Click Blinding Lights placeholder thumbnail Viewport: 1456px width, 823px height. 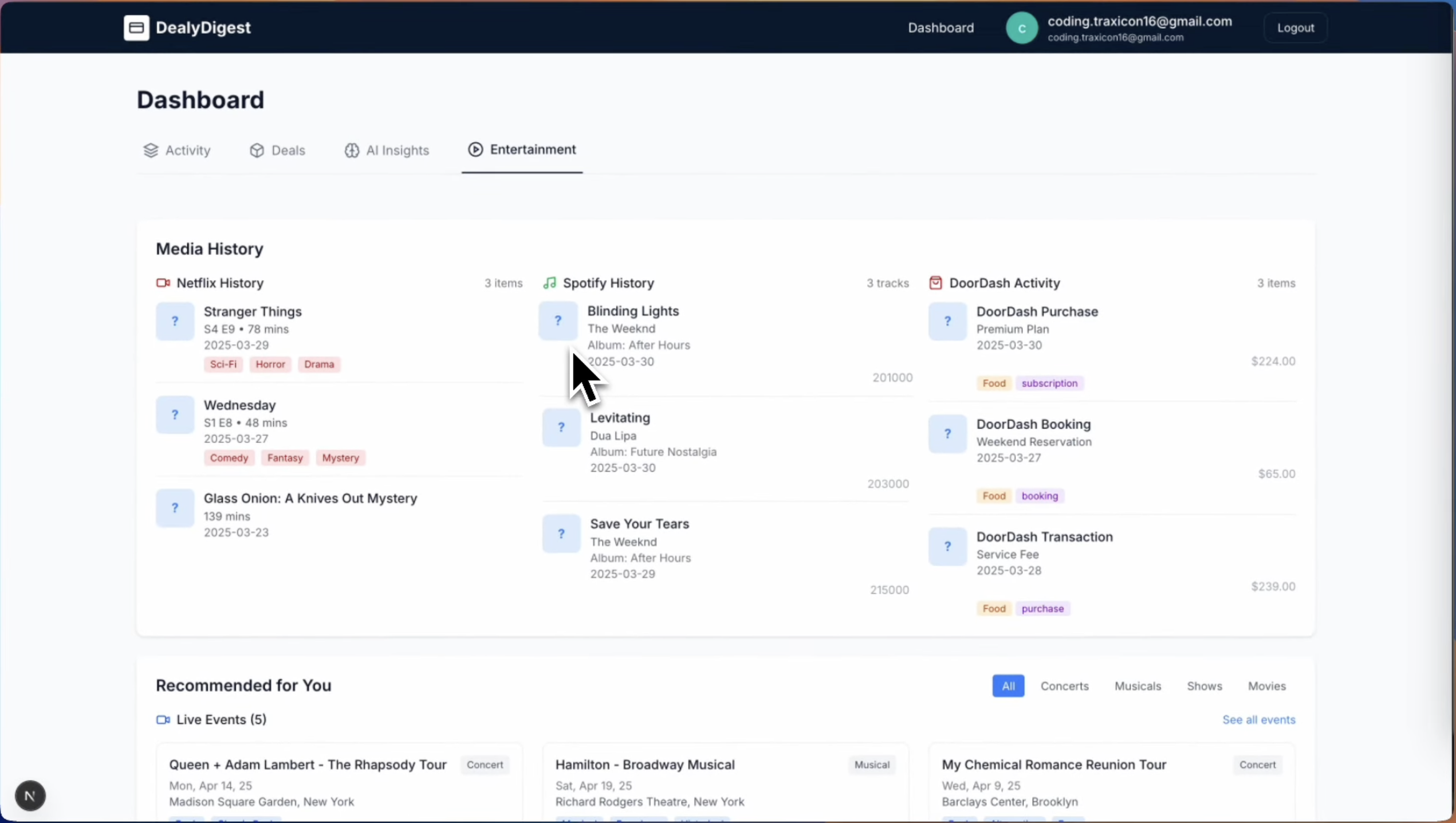[558, 321]
